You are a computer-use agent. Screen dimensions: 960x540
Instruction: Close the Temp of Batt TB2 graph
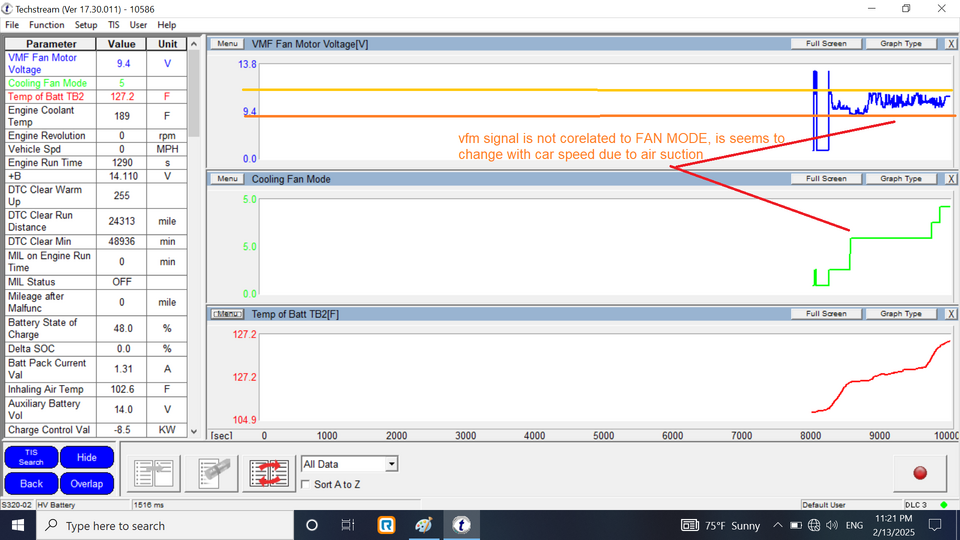951,313
